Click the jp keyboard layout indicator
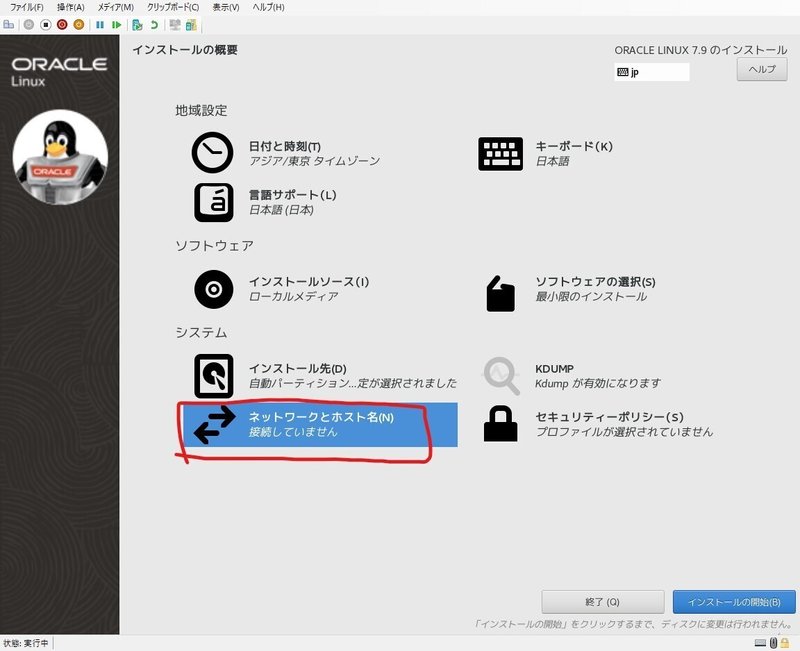This screenshot has height=651, width=800. coord(652,72)
